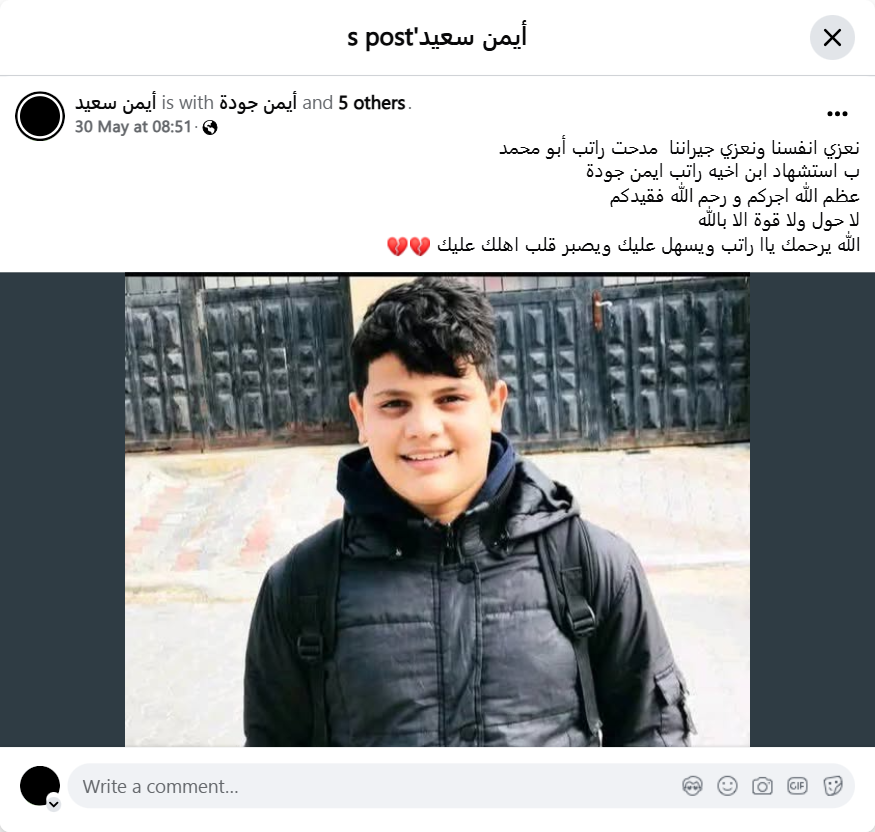Attach a photo using the camera icon
This screenshot has width=875, height=832.
click(762, 786)
